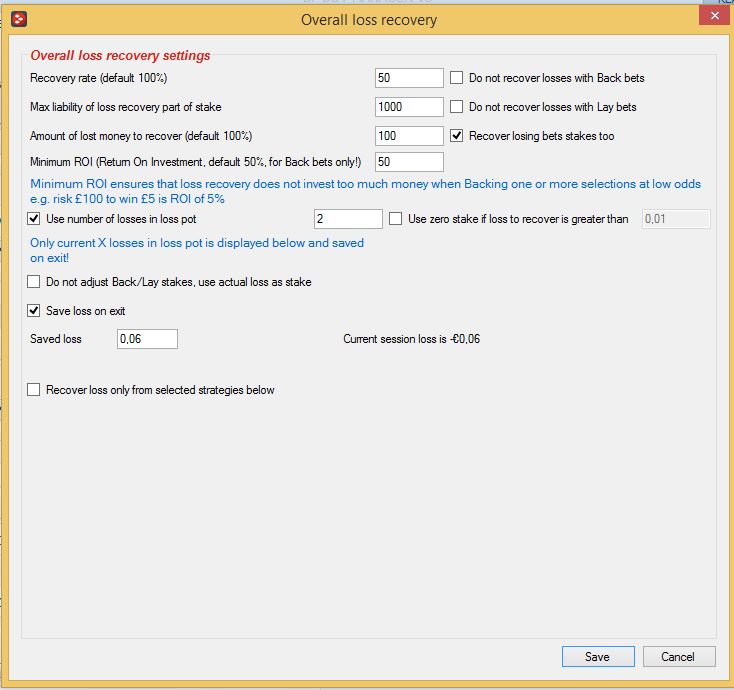Close the Overall loss recovery dialog

(x=714, y=15)
